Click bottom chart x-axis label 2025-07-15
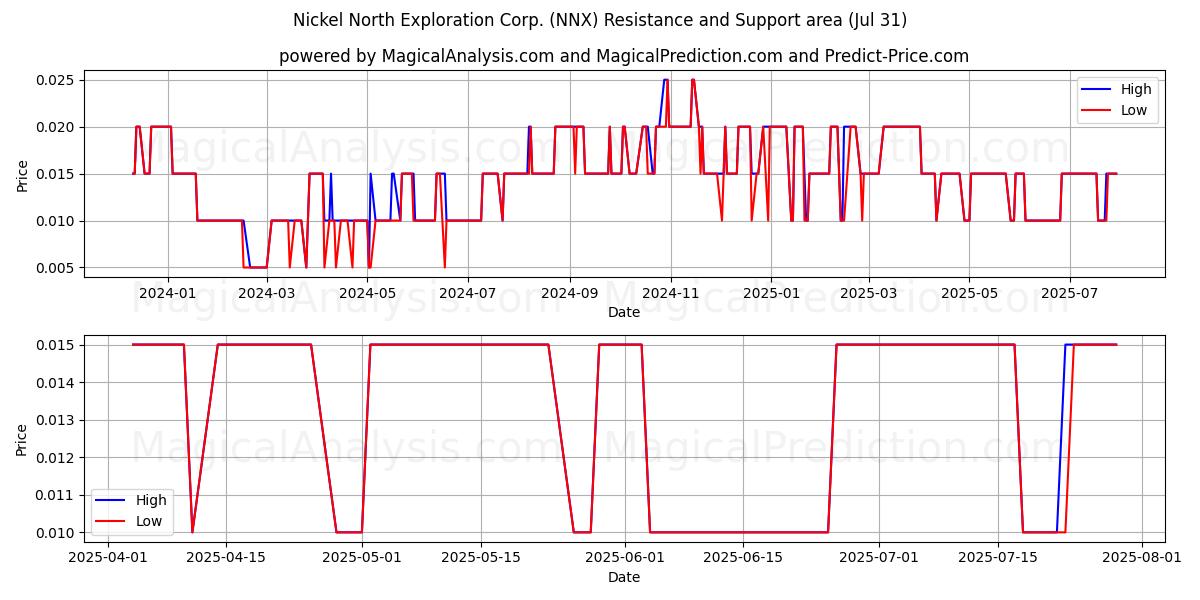Image resolution: width=1200 pixels, height=600 pixels. (997, 558)
